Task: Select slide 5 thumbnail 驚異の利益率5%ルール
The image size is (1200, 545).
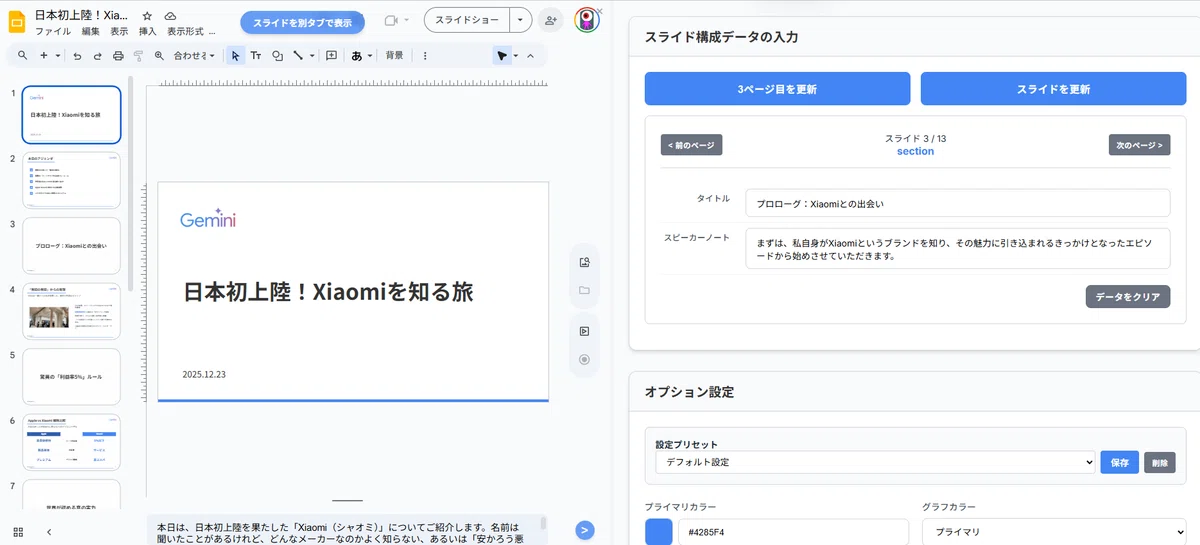Action: 71,376
